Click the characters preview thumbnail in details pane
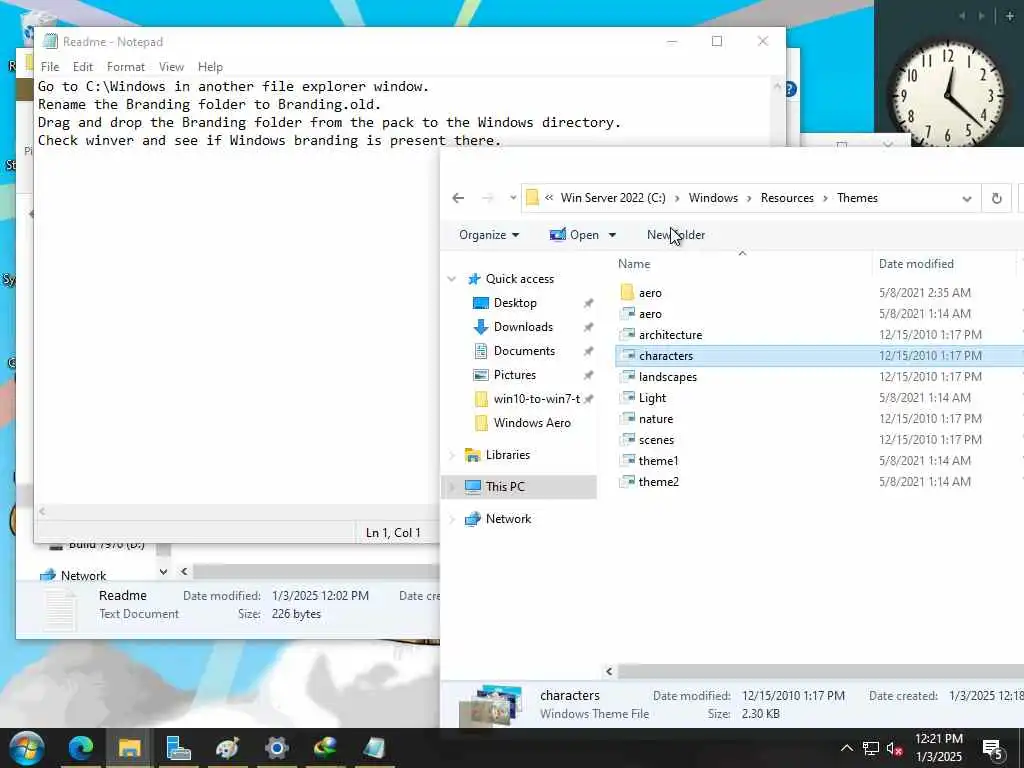The height and width of the screenshot is (768, 1024). pos(491,705)
